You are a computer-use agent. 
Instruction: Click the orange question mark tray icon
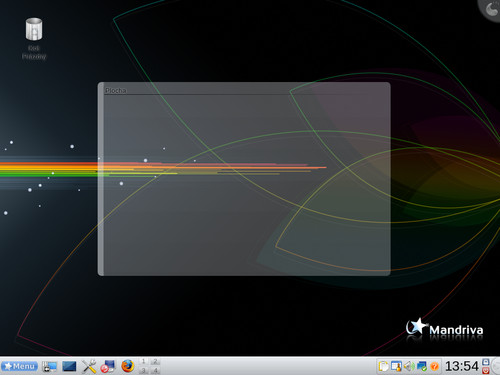coord(434,367)
